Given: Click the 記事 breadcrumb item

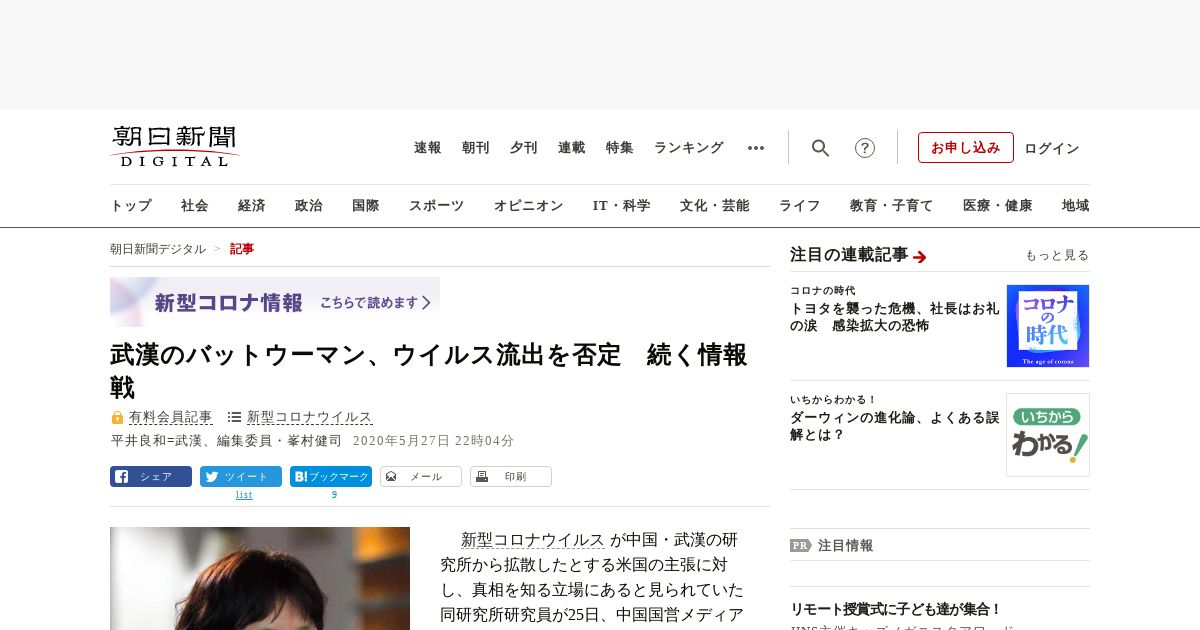Looking at the screenshot, I should [x=242, y=249].
